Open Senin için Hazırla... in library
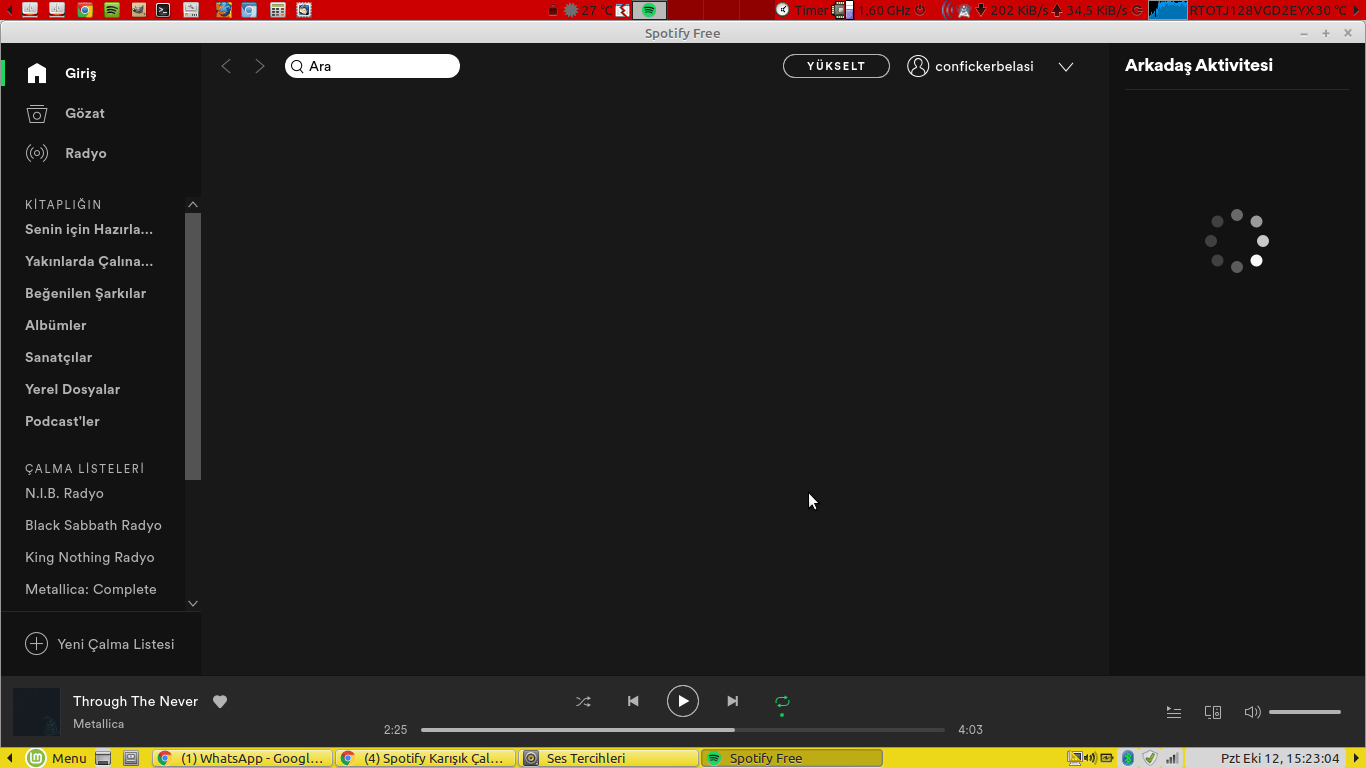This screenshot has height=768, width=1366. coord(89,229)
